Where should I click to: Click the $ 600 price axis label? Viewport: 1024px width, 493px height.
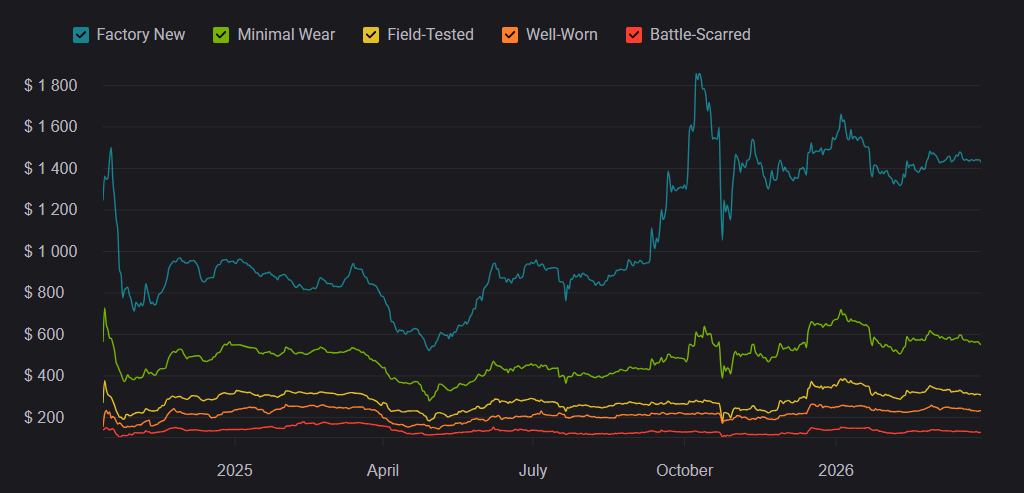point(56,334)
